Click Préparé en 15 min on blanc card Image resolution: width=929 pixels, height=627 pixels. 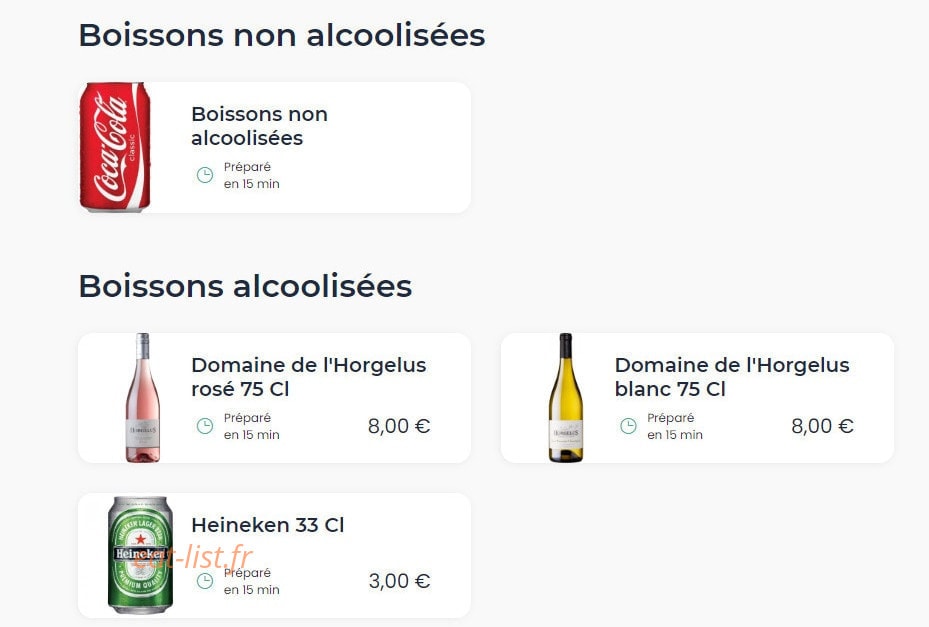[x=675, y=426]
